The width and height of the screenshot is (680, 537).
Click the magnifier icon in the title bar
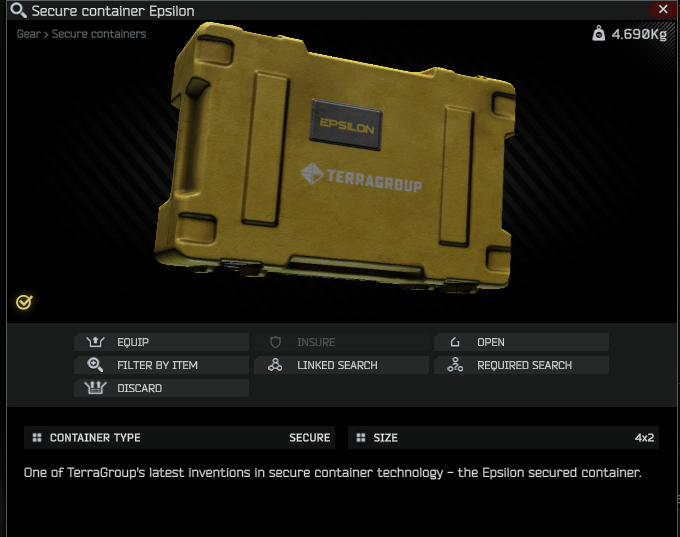click(18, 10)
